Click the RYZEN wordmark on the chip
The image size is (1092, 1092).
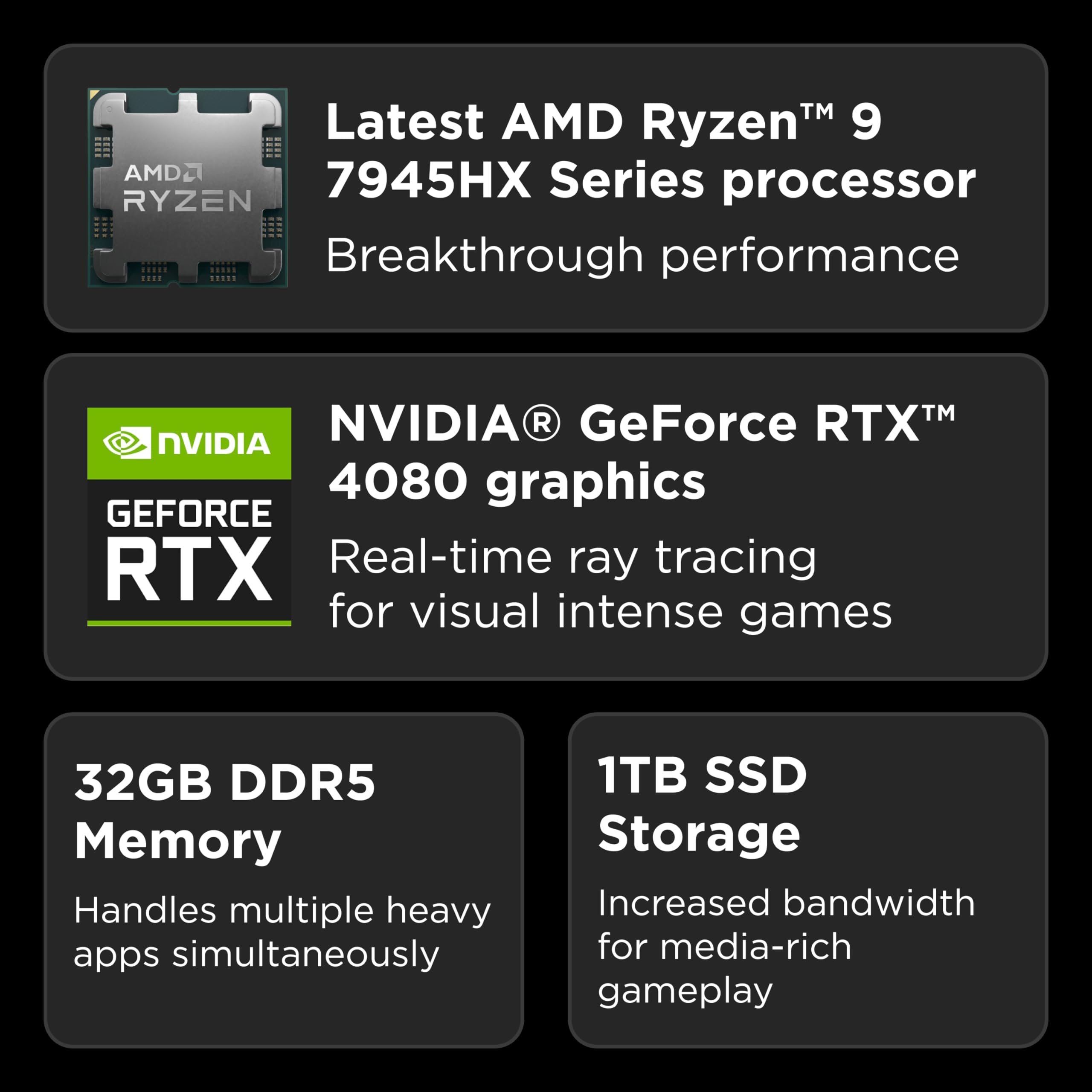(187, 201)
